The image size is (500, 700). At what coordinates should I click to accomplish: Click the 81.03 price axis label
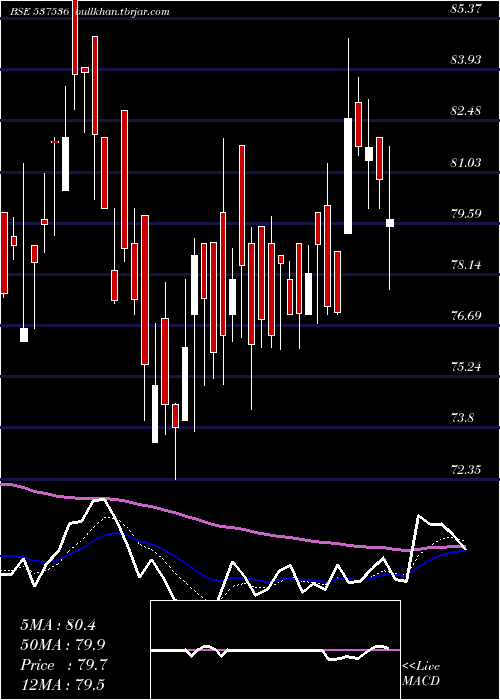pos(466,162)
